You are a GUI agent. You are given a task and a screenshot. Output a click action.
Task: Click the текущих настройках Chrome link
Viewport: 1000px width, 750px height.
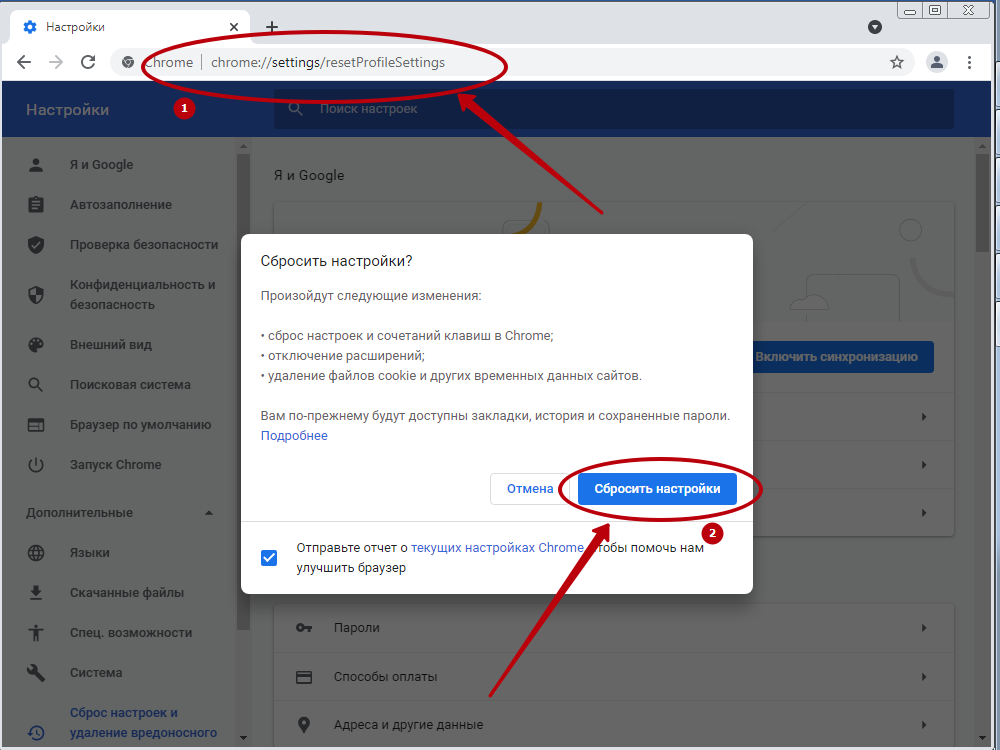pos(497,548)
